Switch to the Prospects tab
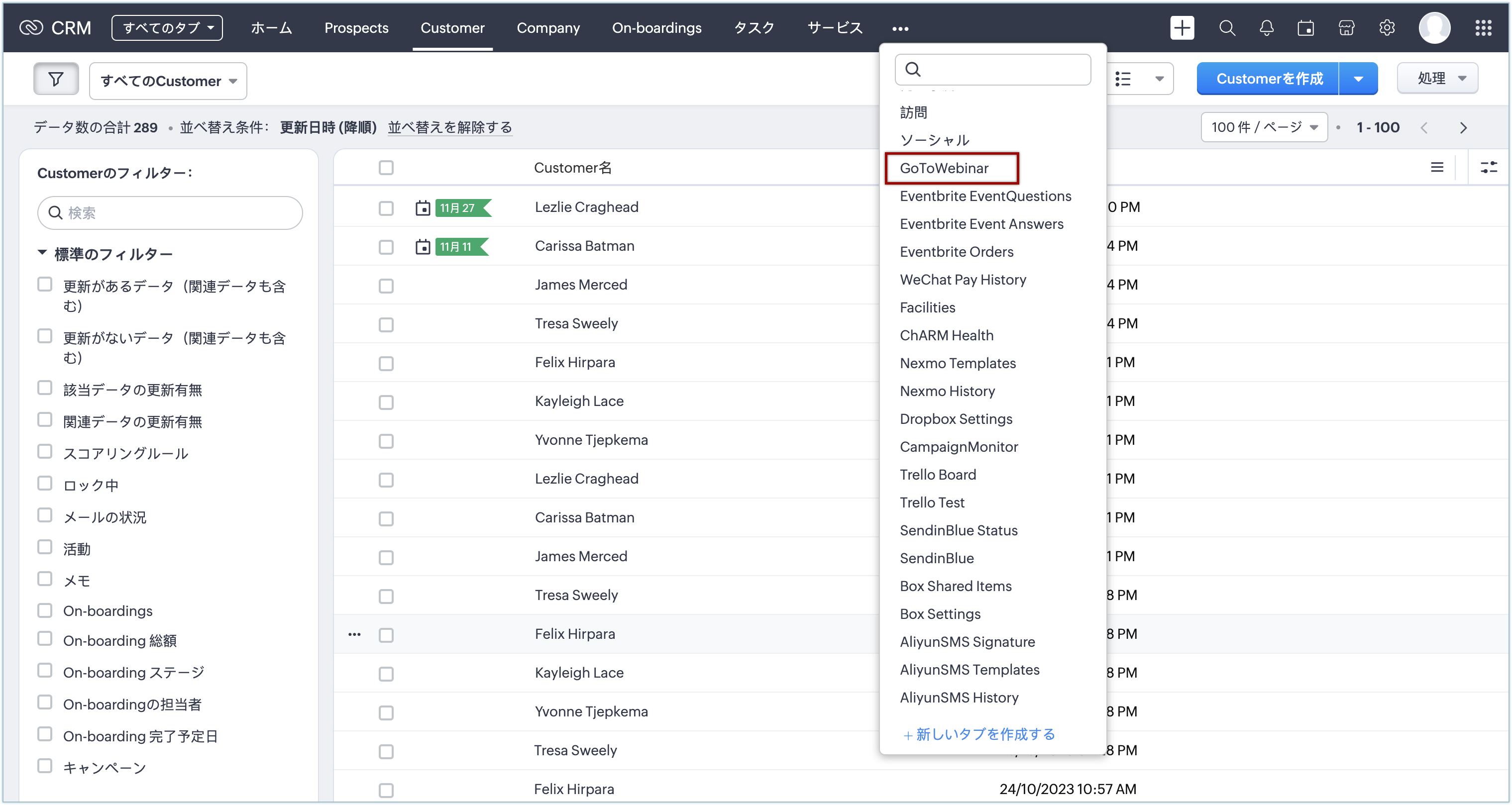Screen dimensions: 1512x805 tap(356, 27)
